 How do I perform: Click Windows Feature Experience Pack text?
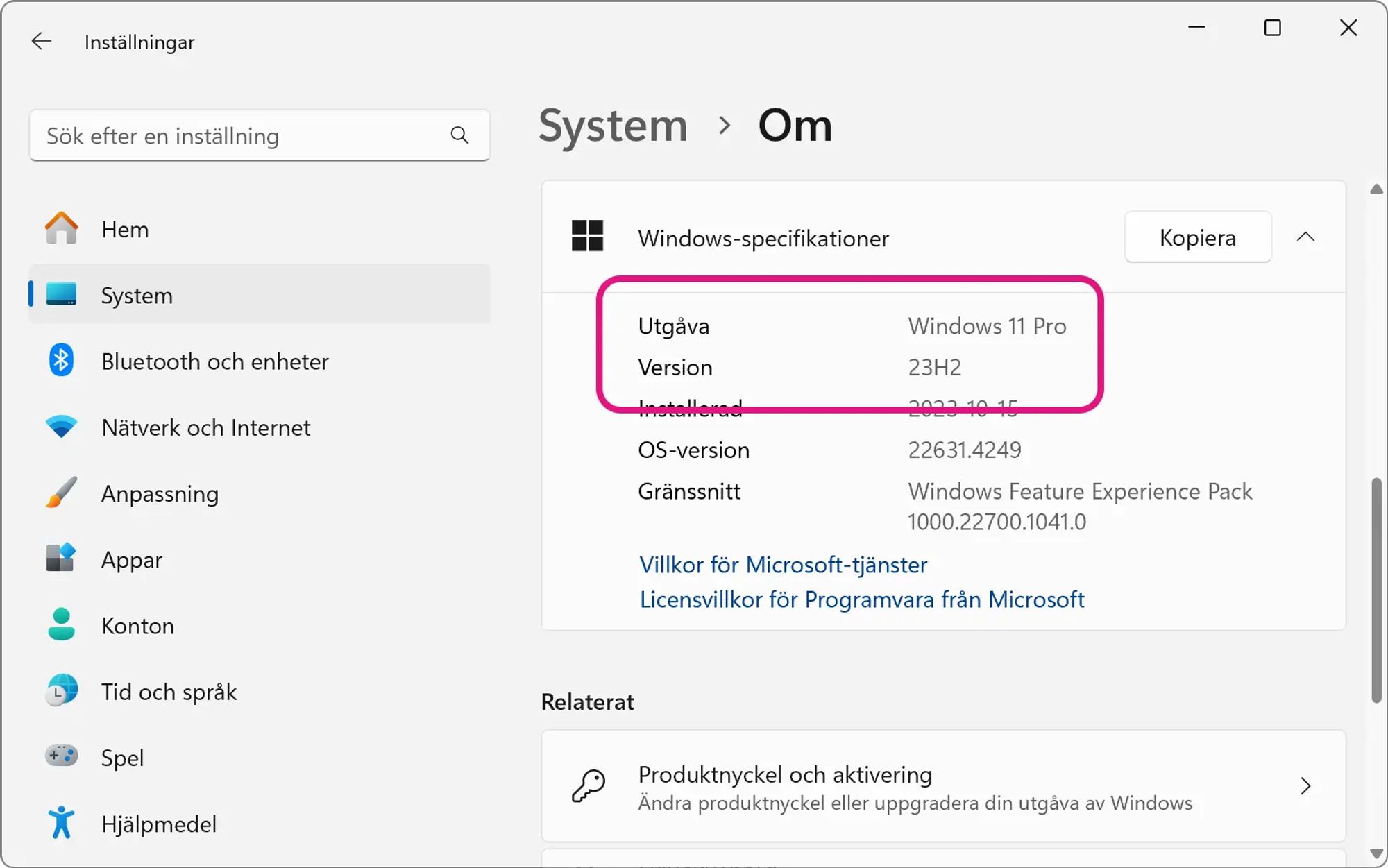coord(1080,491)
